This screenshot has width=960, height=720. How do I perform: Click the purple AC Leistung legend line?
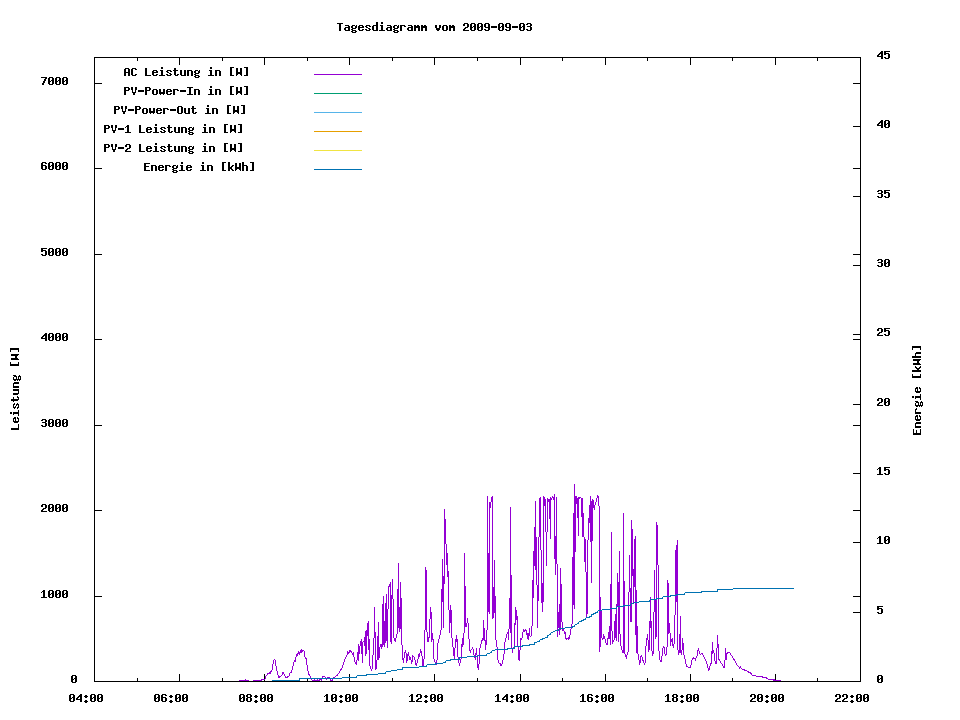coord(337,74)
